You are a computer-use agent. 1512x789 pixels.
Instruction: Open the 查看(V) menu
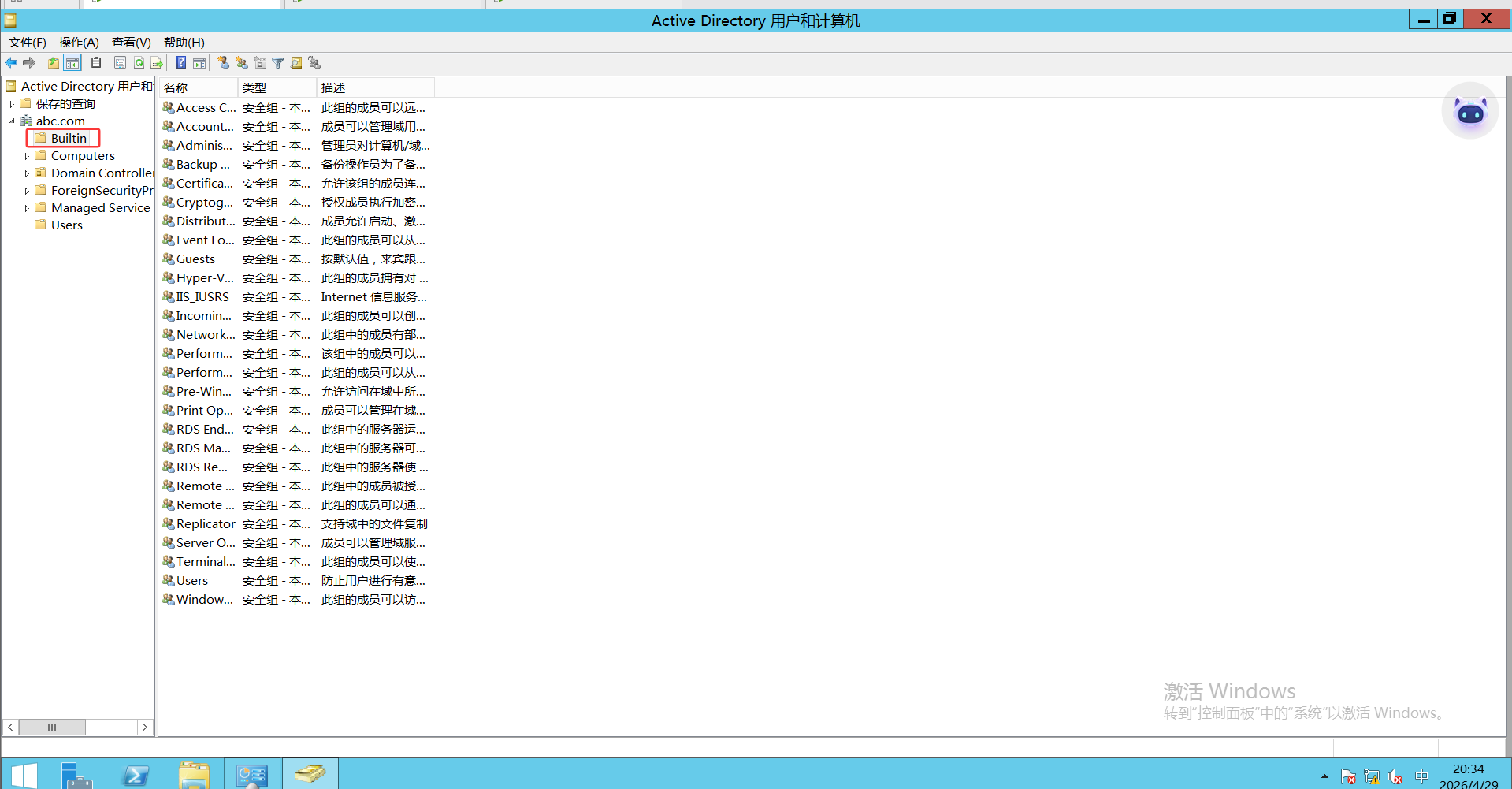[131, 43]
